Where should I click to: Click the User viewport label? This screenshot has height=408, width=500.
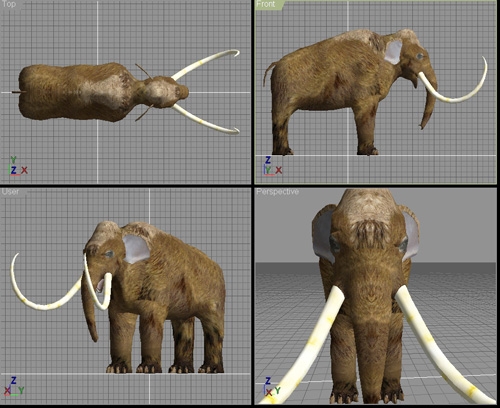point(10,192)
